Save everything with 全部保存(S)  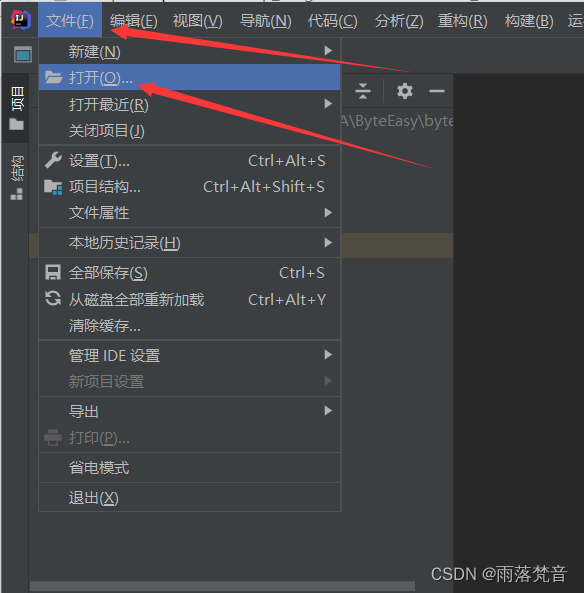(x=189, y=273)
